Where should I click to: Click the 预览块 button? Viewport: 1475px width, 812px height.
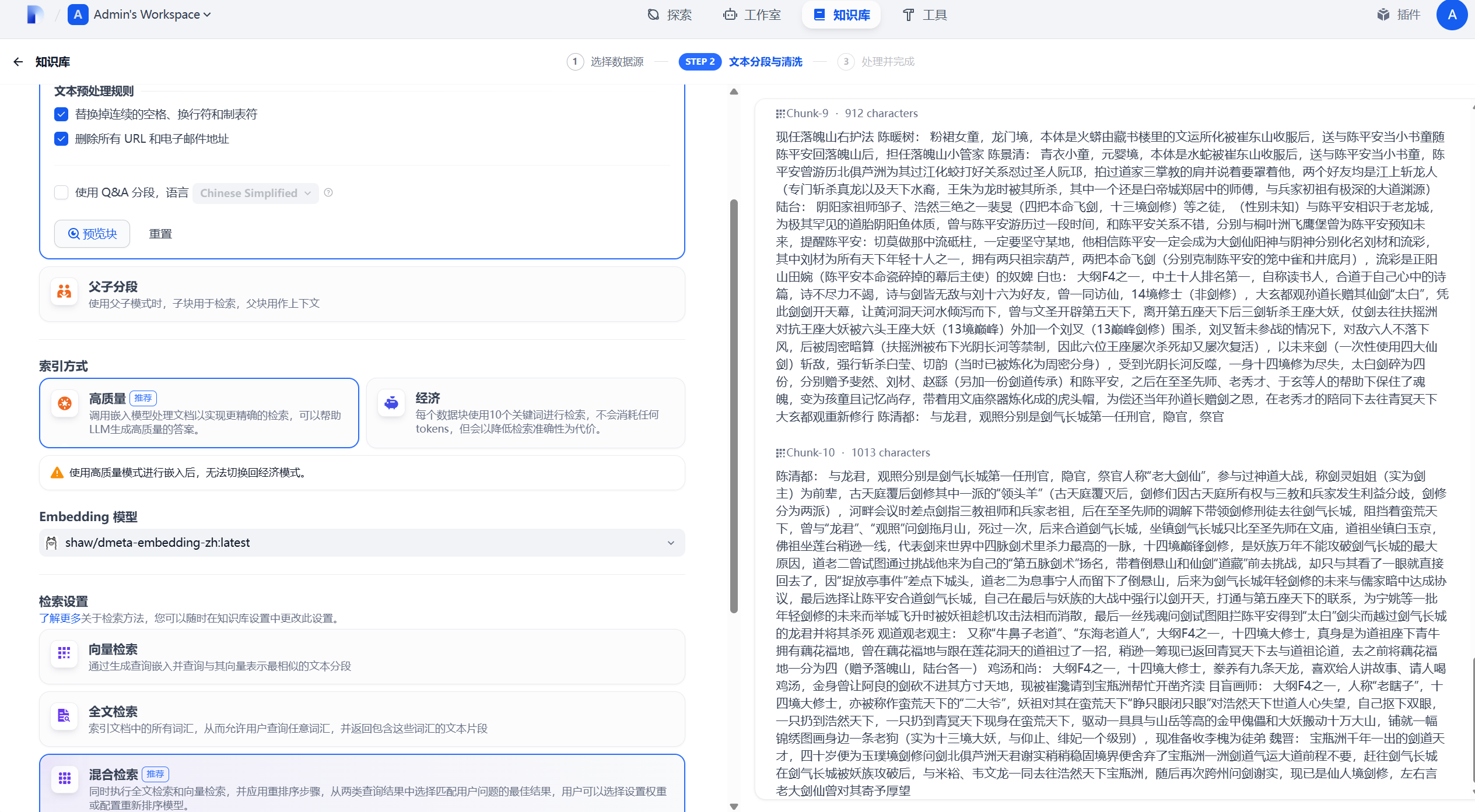click(92, 234)
